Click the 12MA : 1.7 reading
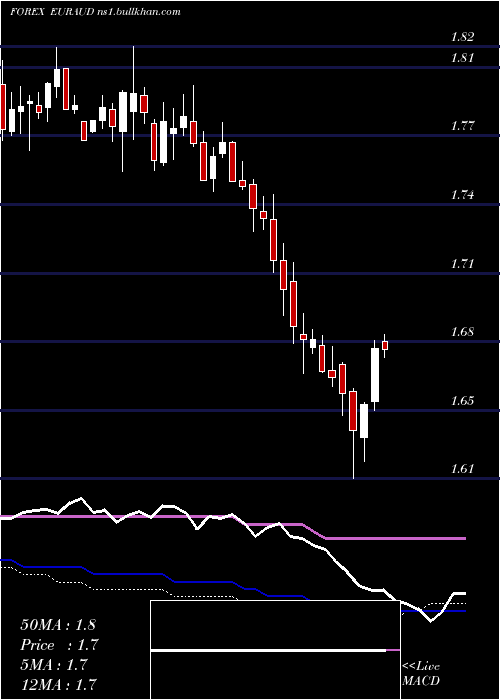 point(58,684)
